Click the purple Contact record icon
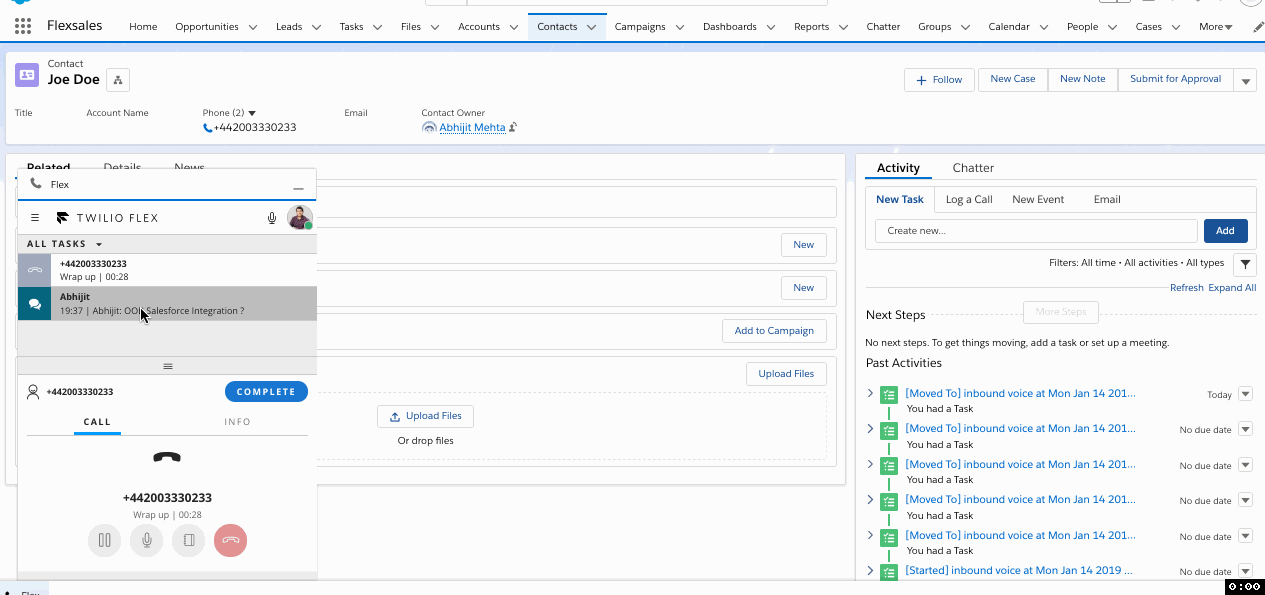This screenshot has height=595, width=1265. click(x=27, y=74)
